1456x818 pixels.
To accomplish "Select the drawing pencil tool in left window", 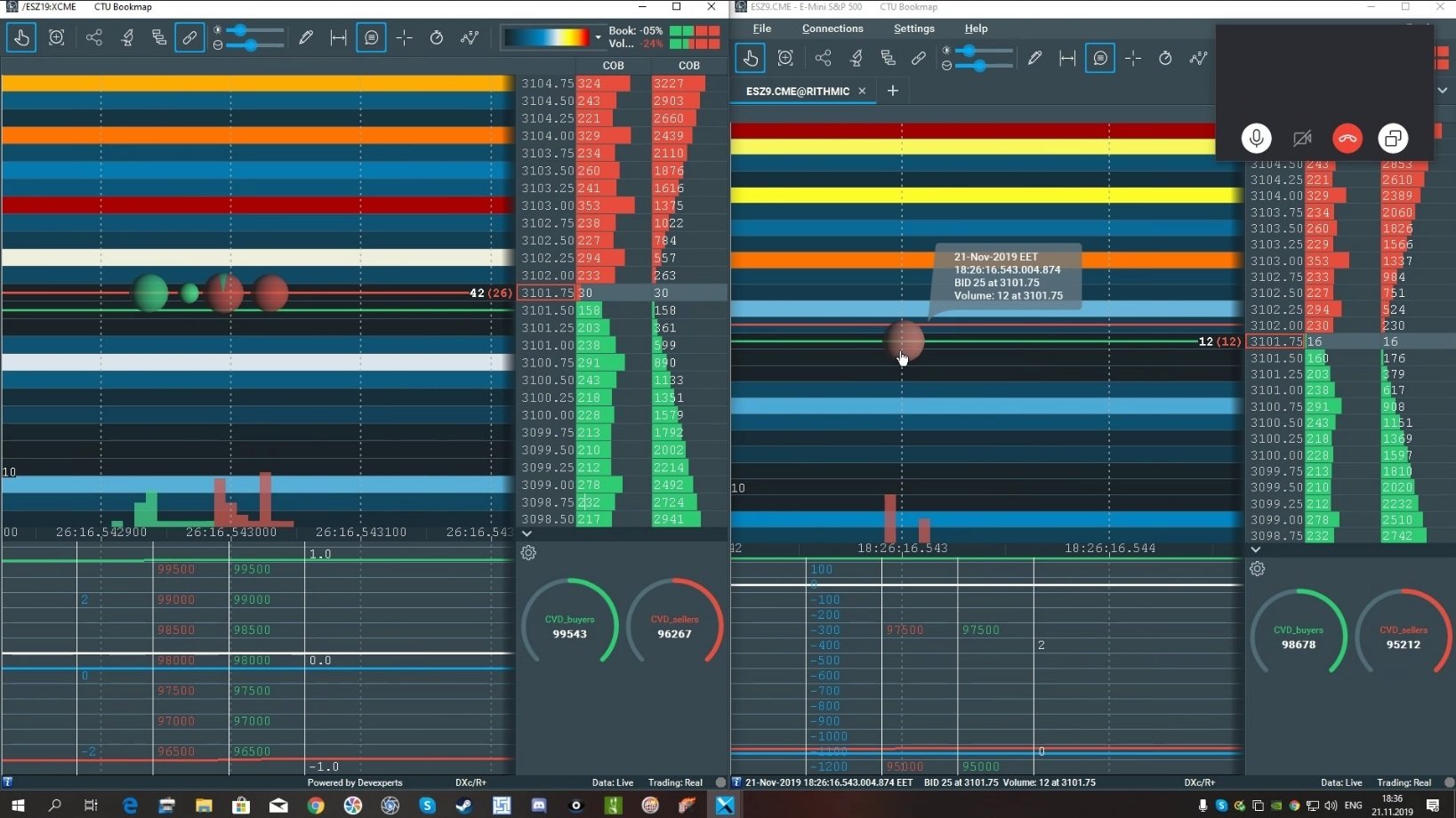I will tap(306, 37).
